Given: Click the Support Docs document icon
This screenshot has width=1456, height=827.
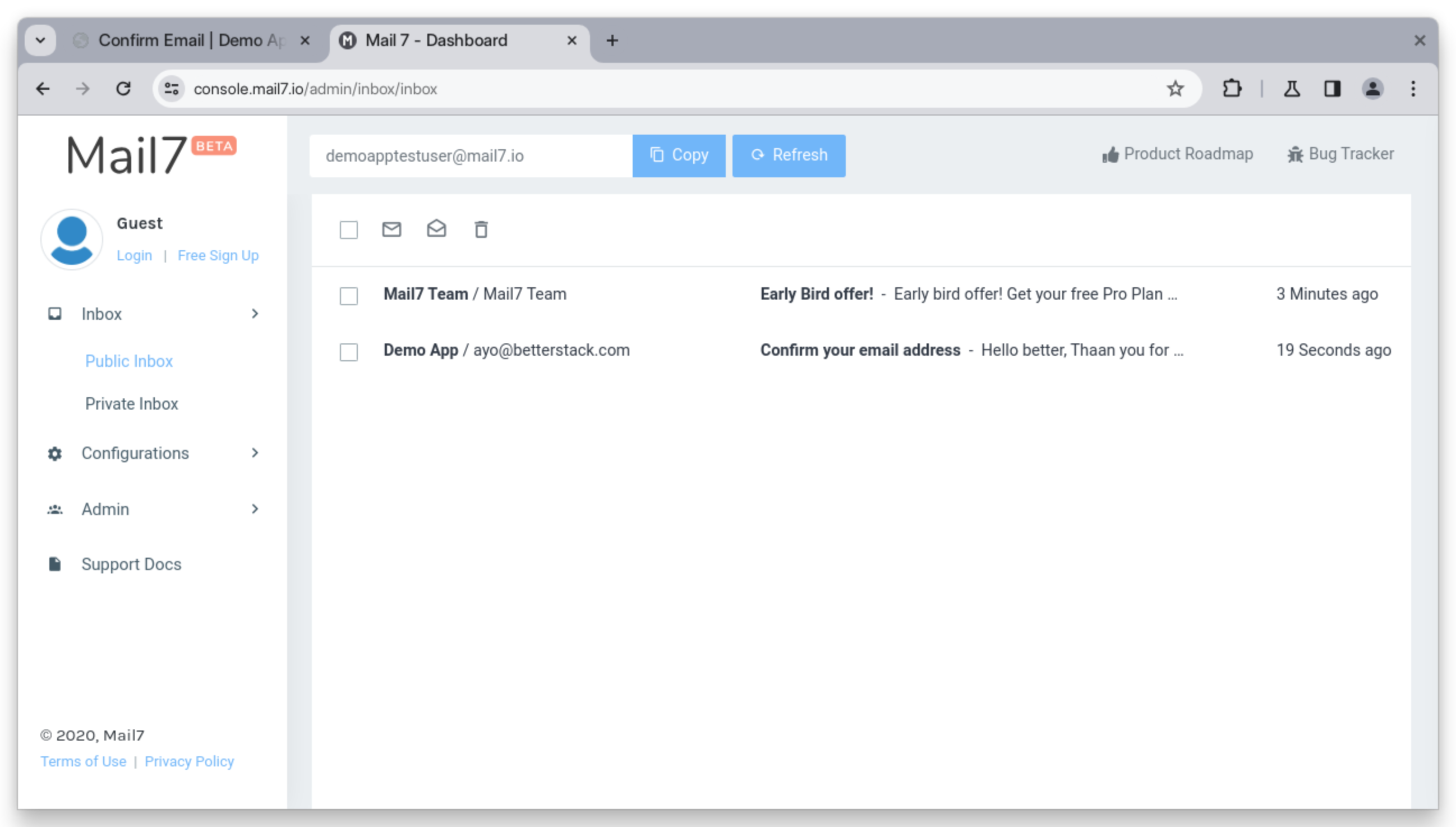Looking at the screenshot, I should coord(54,564).
